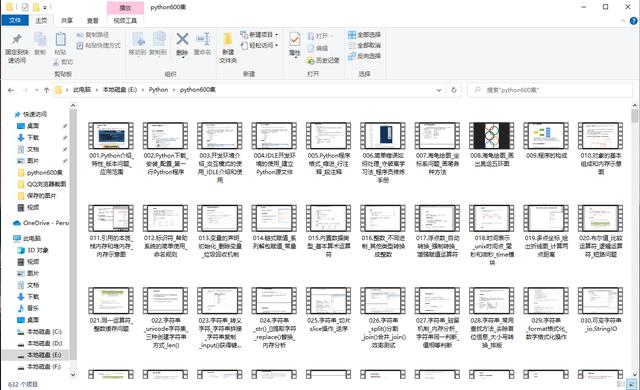Create a folder with 新建文件夹 icon
This screenshot has width=640, height=390.
coord(228,39)
